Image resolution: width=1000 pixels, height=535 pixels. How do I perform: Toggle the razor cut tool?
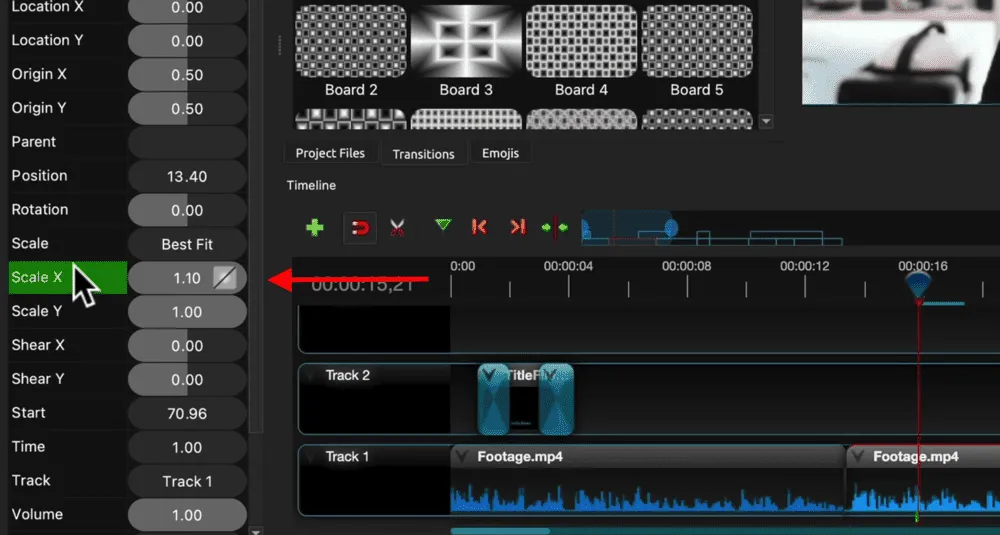(x=398, y=227)
